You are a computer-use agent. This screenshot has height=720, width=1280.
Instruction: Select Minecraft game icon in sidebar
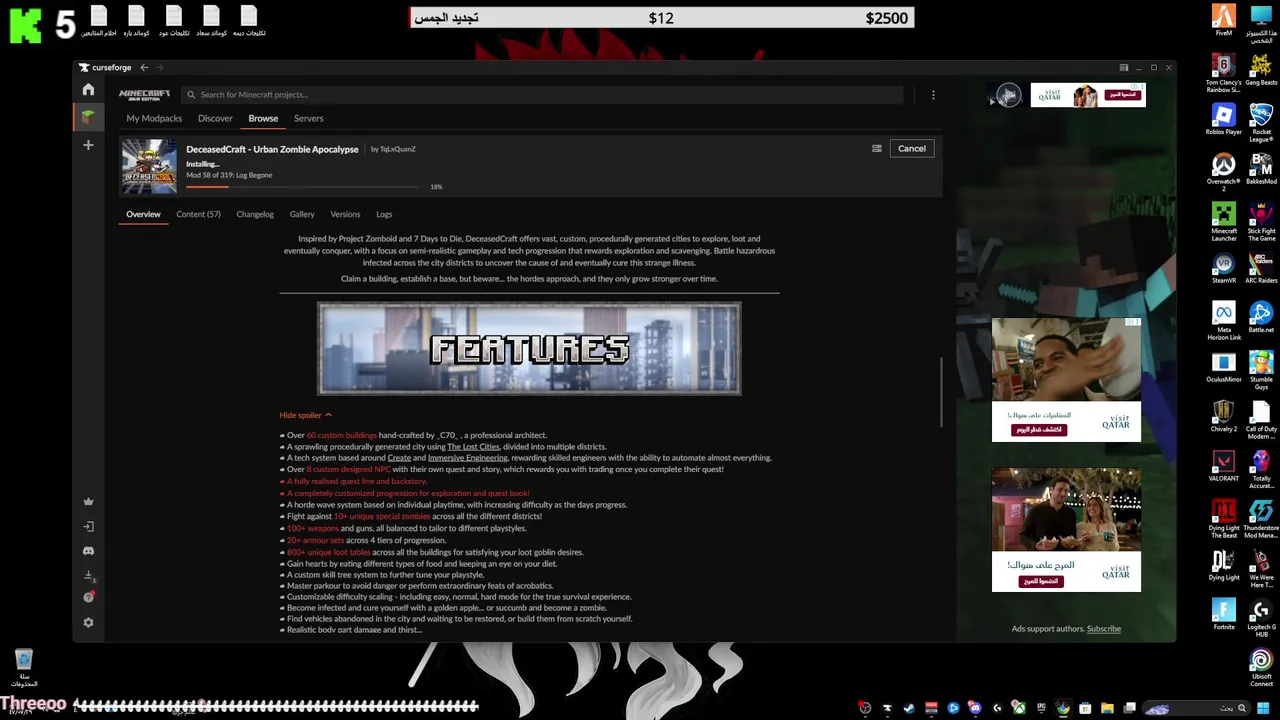88,117
